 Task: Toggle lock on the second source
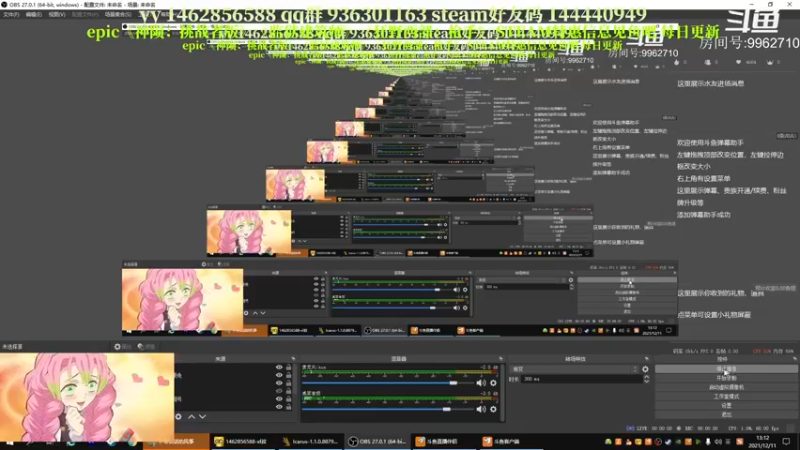(x=289, y=375)
